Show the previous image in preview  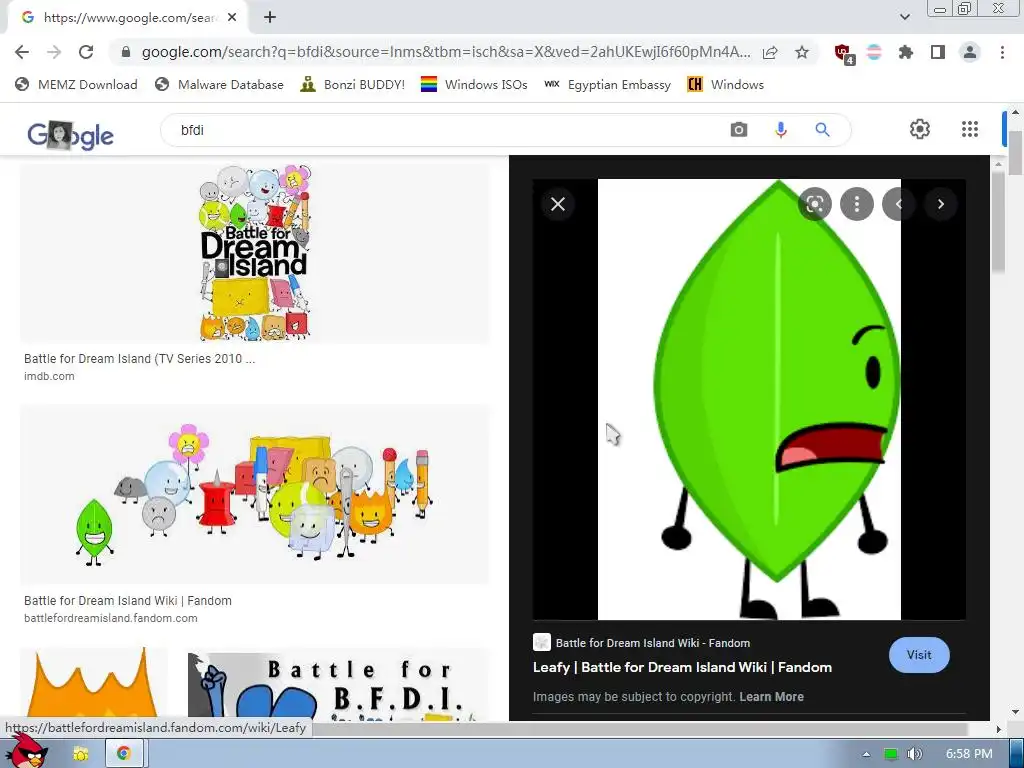tap(899, 204)
